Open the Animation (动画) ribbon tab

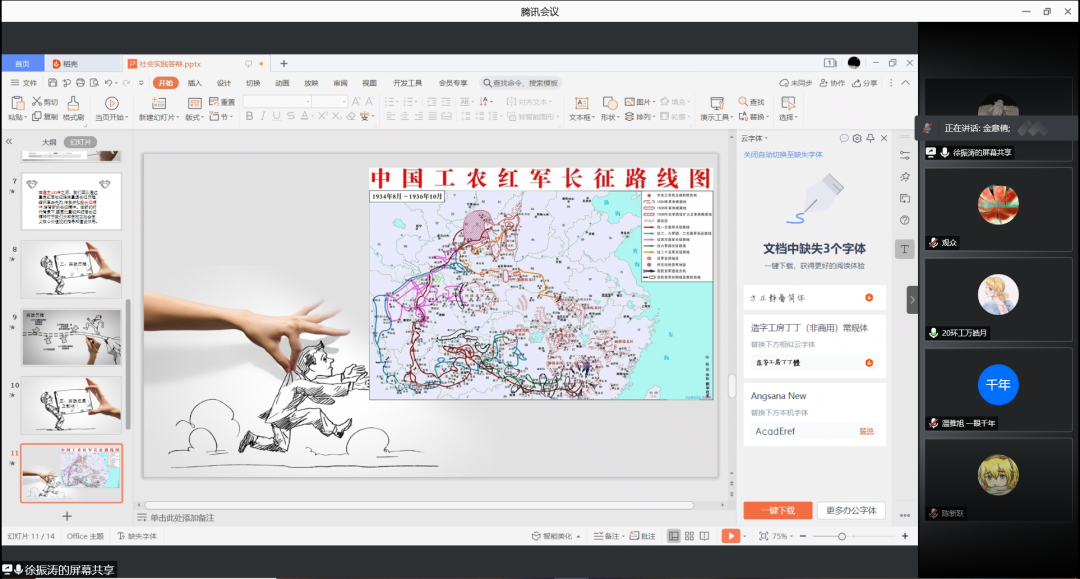pyautogui.click(x=282, y=83)
